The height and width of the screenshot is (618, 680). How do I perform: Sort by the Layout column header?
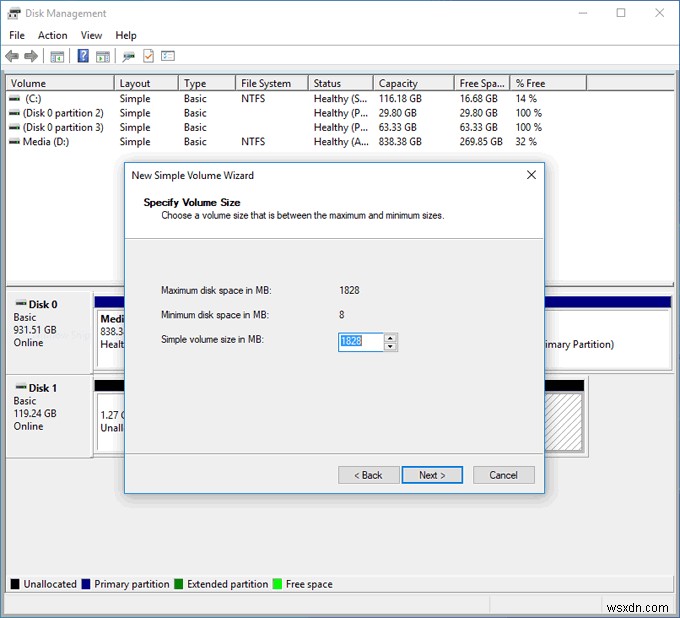pyautogui.click(x=147, y=83)
